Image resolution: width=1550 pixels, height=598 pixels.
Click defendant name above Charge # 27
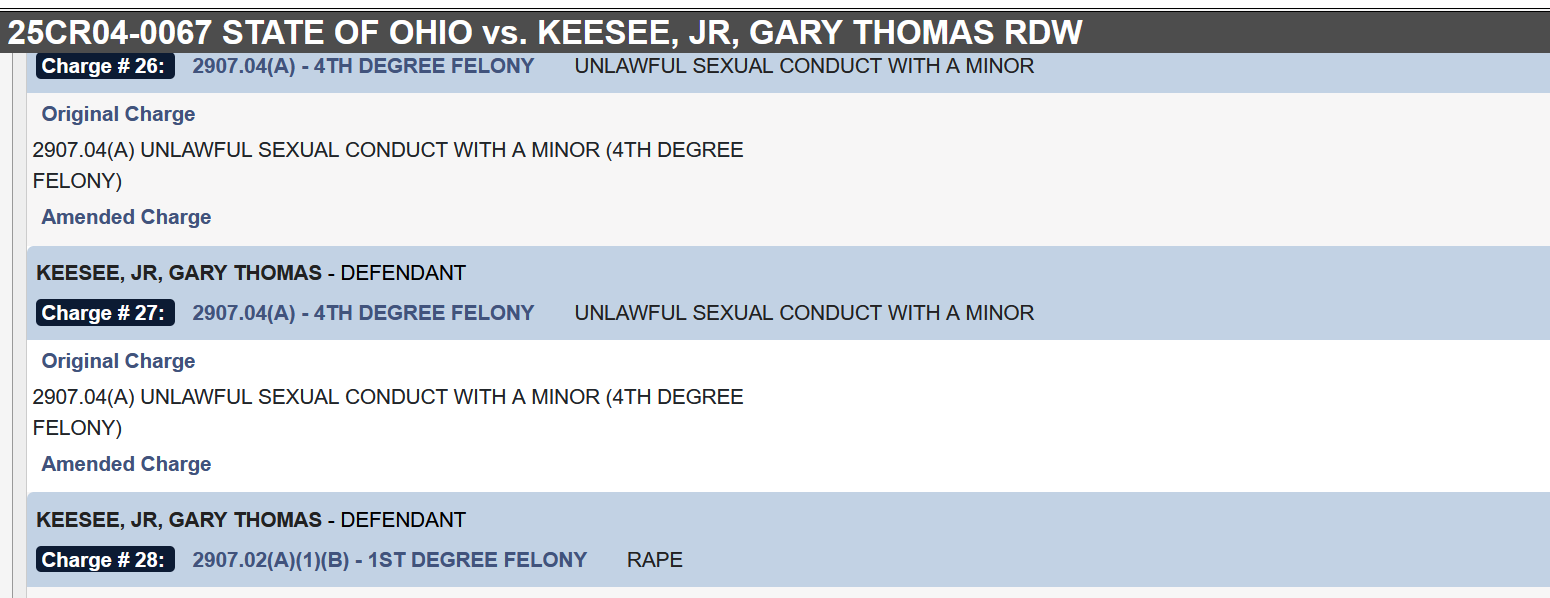179,272
